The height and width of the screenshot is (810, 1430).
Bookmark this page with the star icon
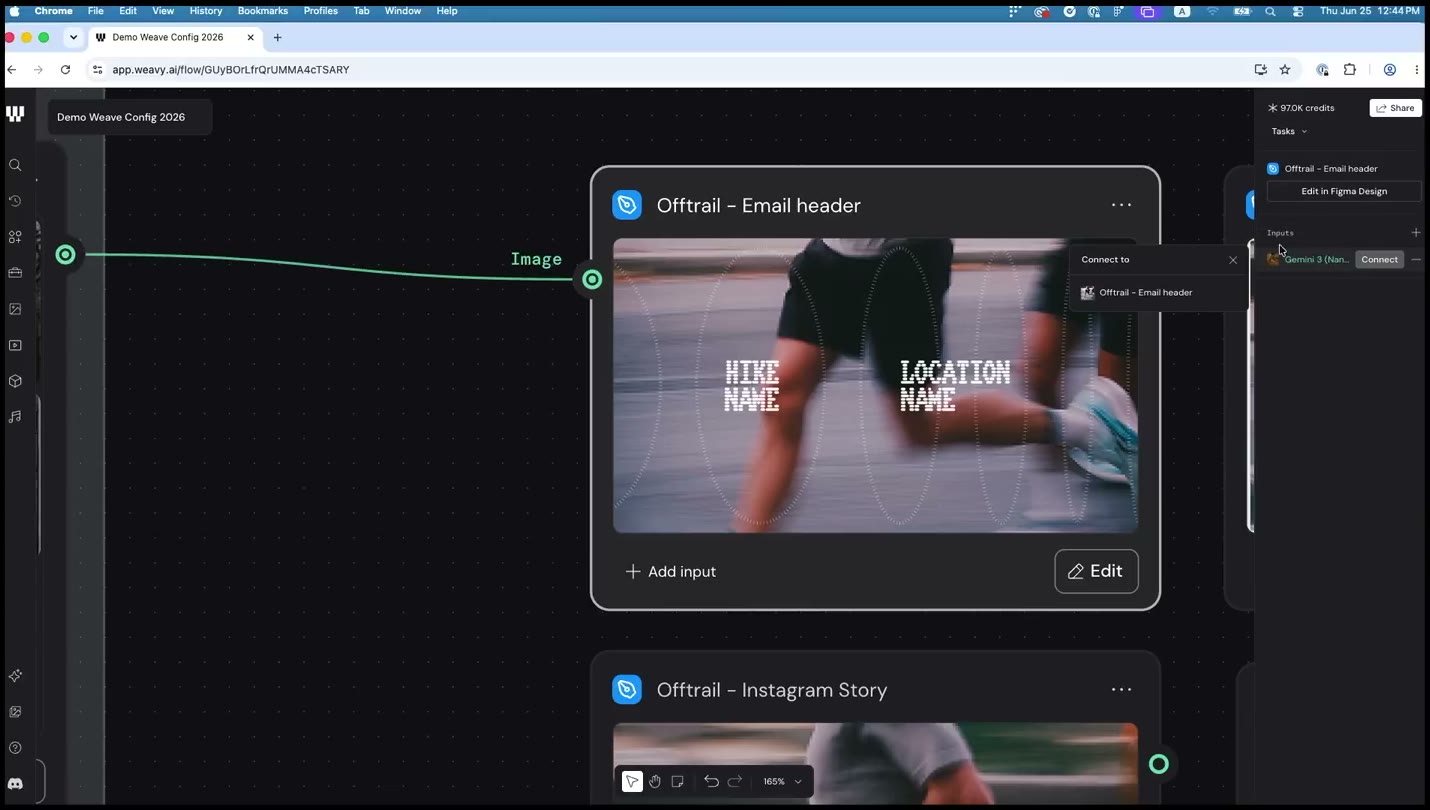1285,69
